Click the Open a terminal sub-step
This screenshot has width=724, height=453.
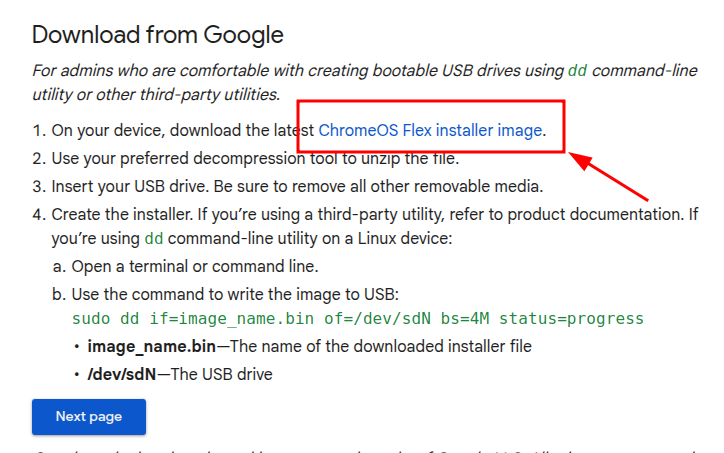pyautogui.click(x=195, y=266)
